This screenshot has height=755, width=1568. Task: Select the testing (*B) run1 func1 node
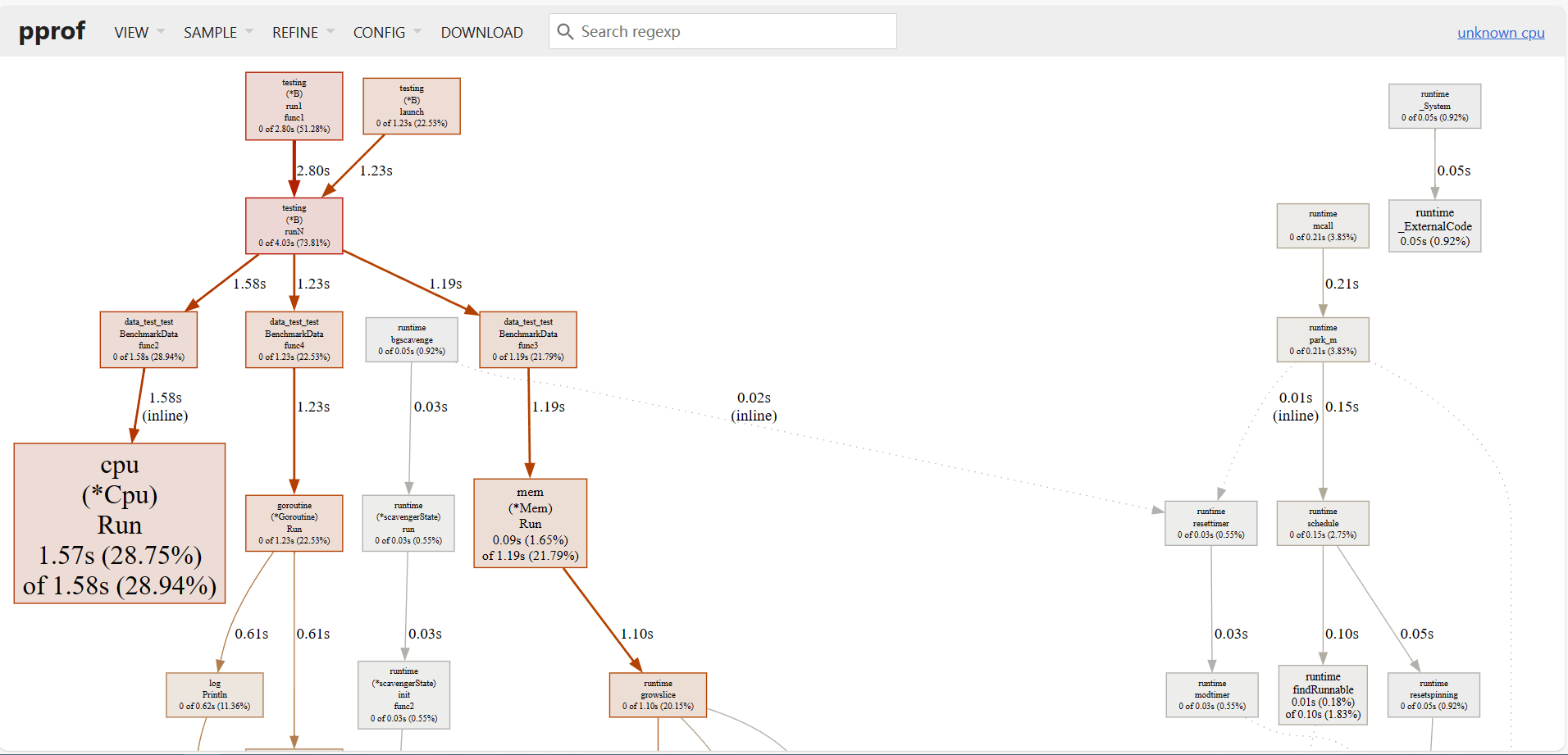tap(294, 106)
